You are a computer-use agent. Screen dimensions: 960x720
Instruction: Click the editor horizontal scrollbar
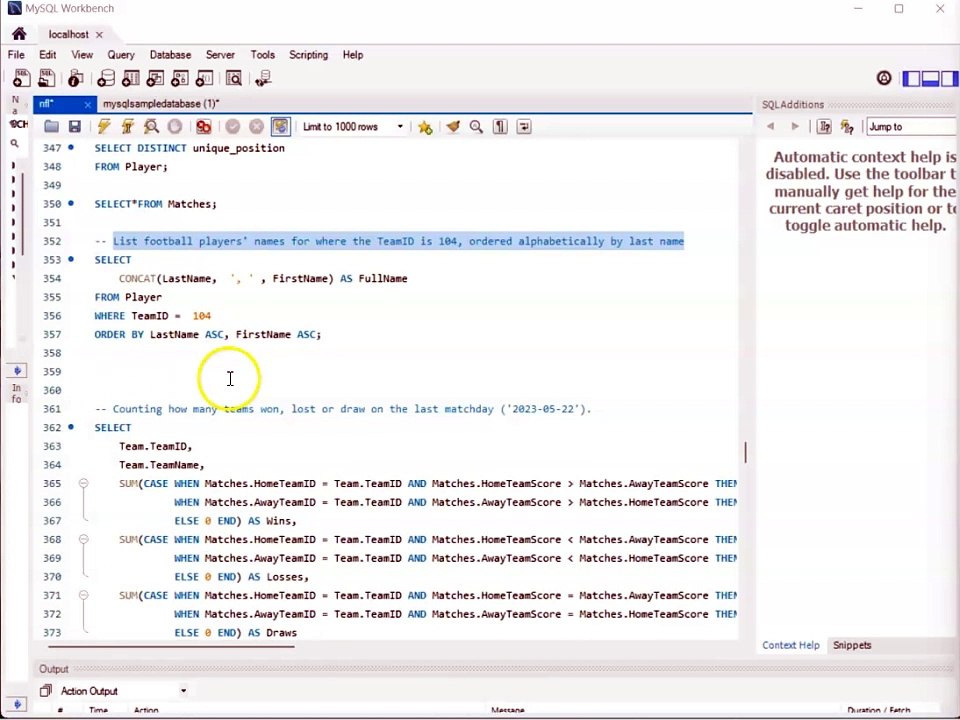tap(171, 645)
